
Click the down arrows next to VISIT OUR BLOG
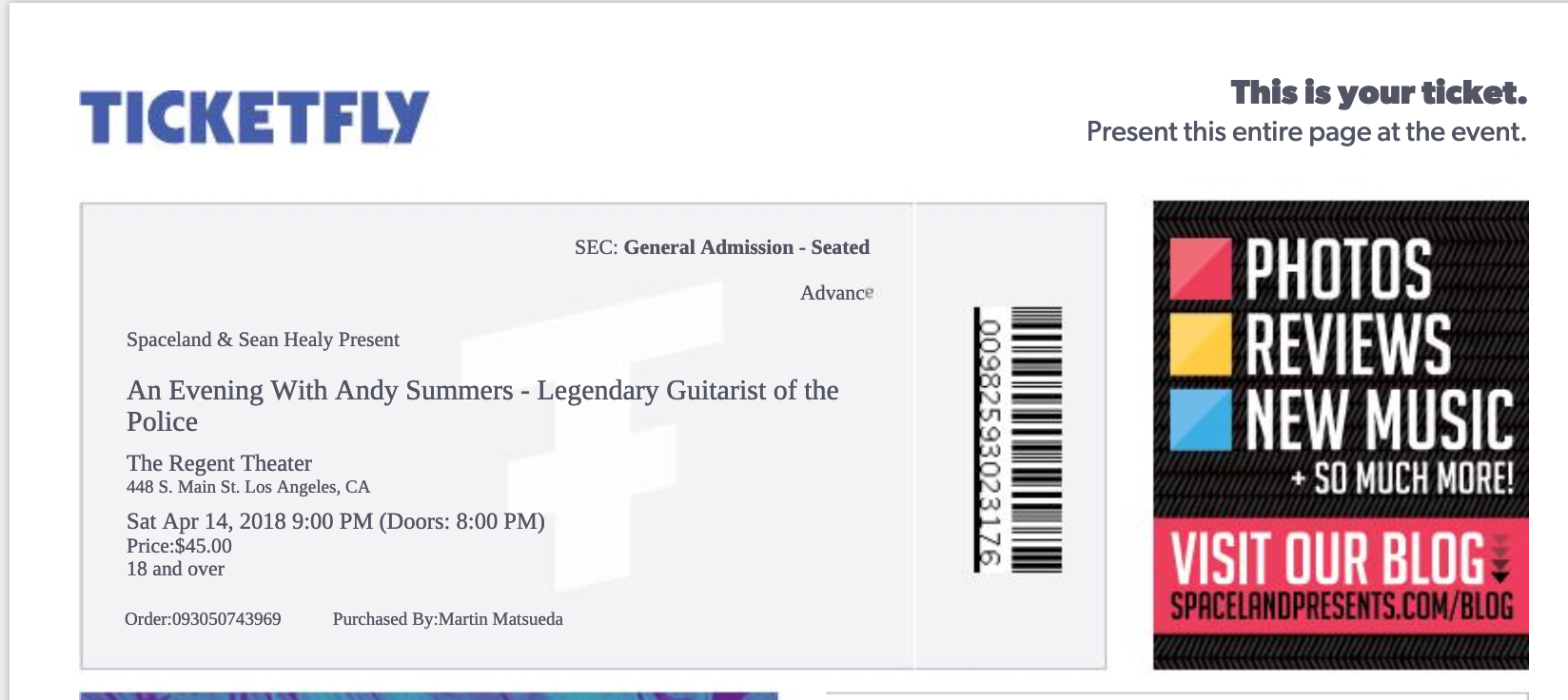pos(1499,559)
